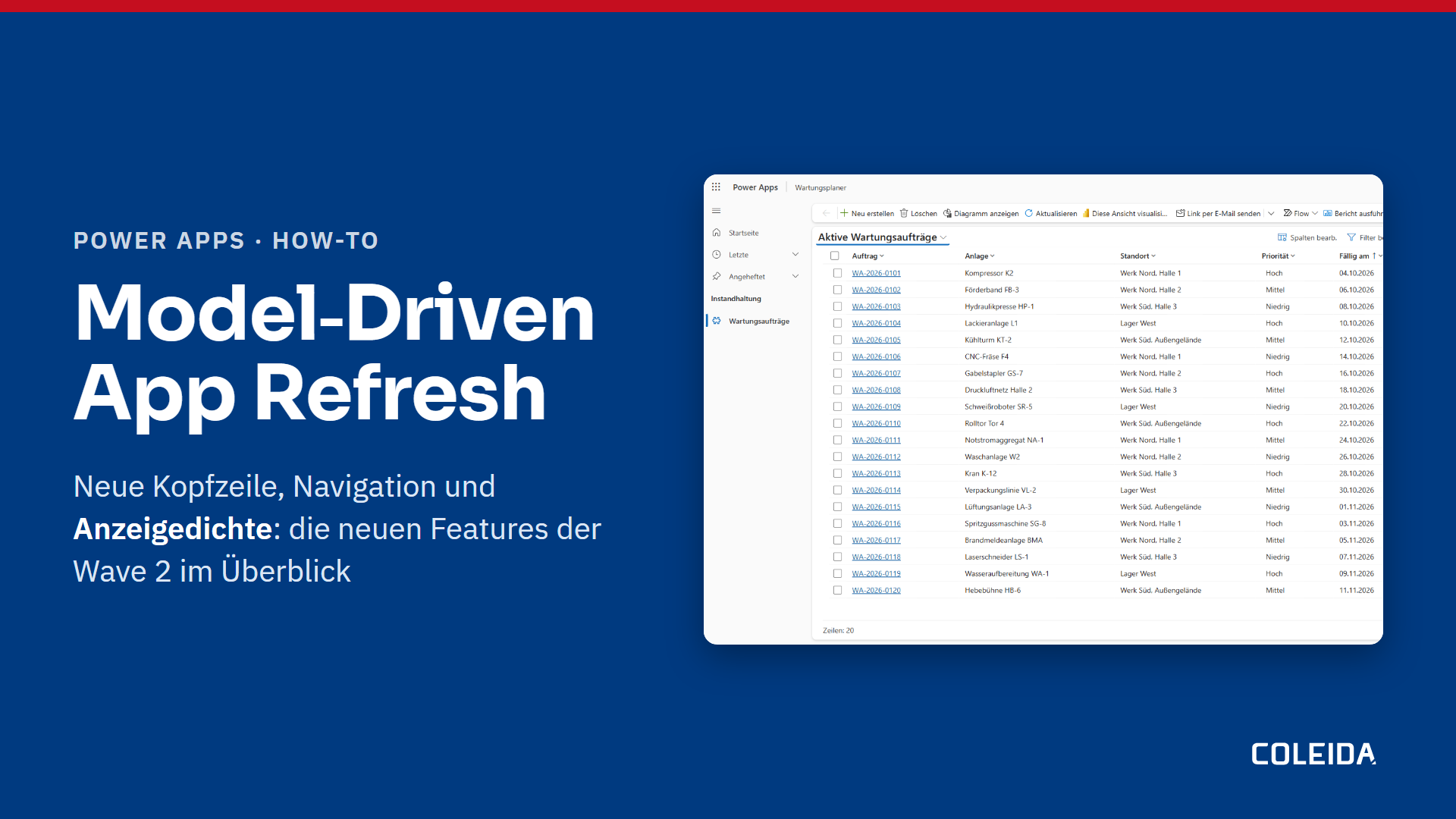Collapse the navigation hamburger menu

[716, 211]
